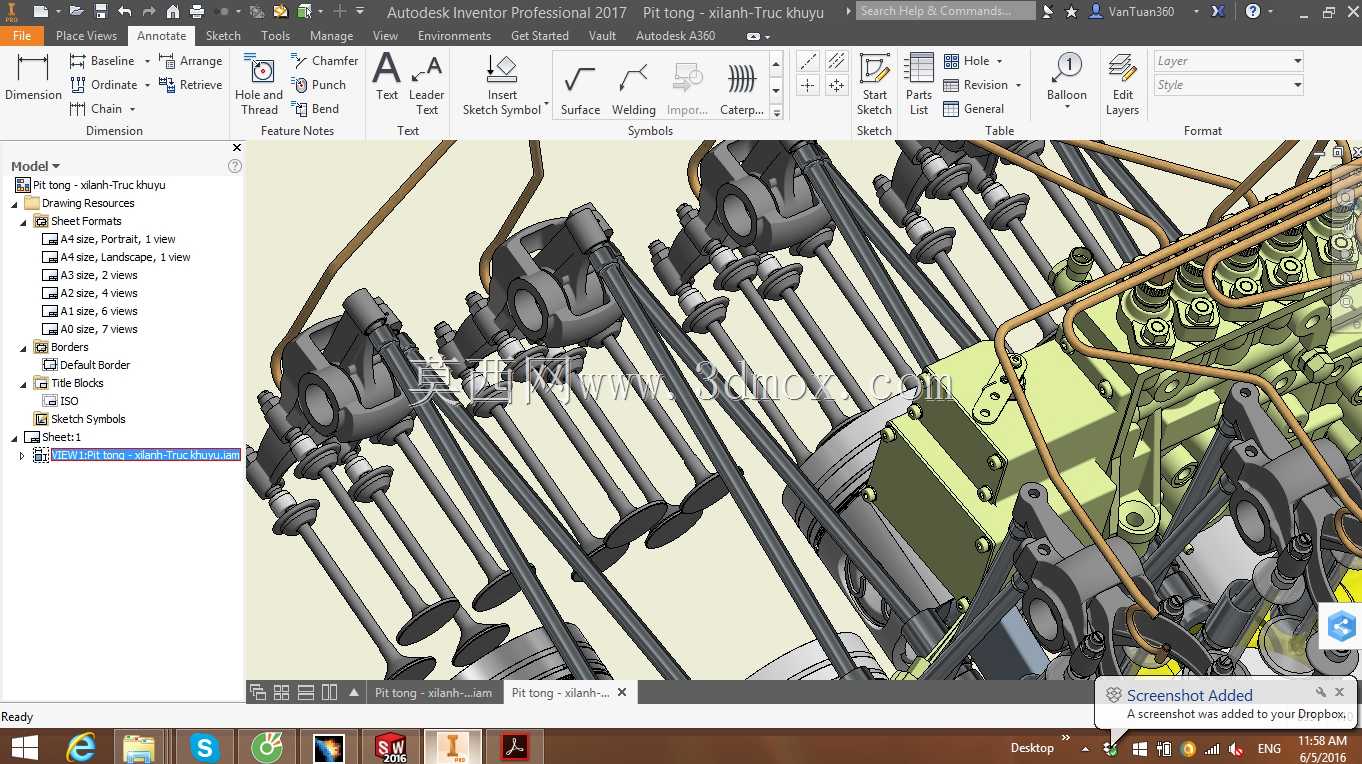Image resolution: width=1362 pixels, height=764 pixels.
Task: Open the Manage ribbon tab
Action: tap(331, 35)
